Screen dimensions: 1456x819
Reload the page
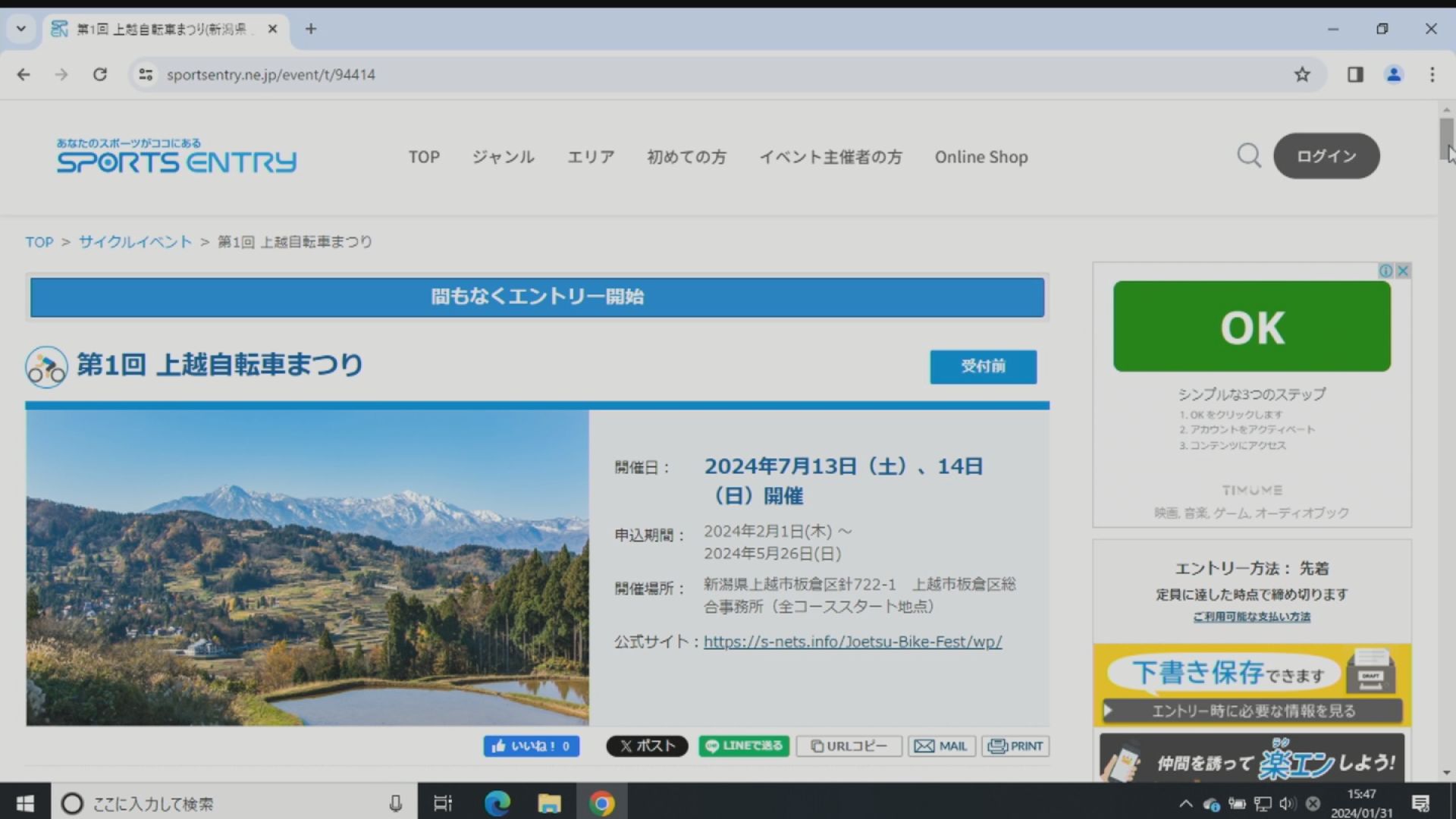(x=99, y=74)
